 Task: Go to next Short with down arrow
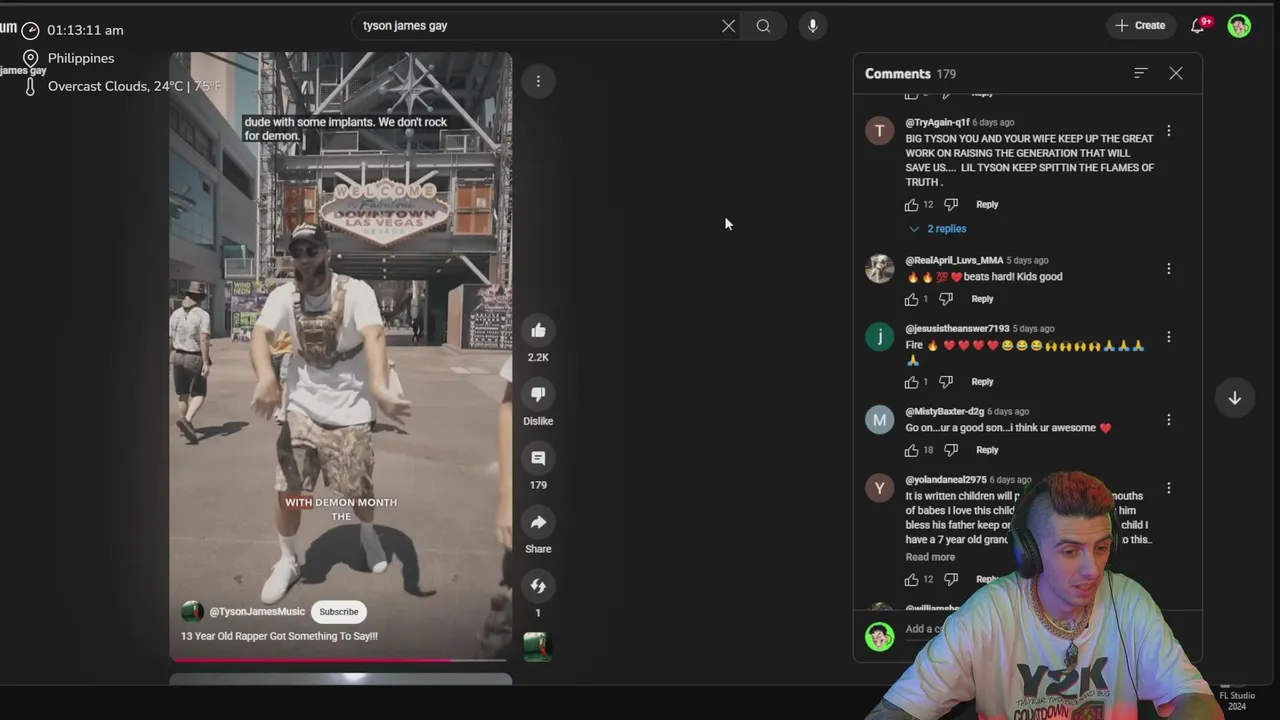click(x=1235, y=398)
